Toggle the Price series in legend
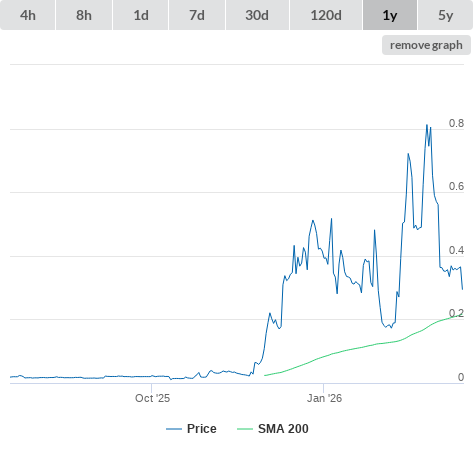474x455 pixels. (201, 429)
